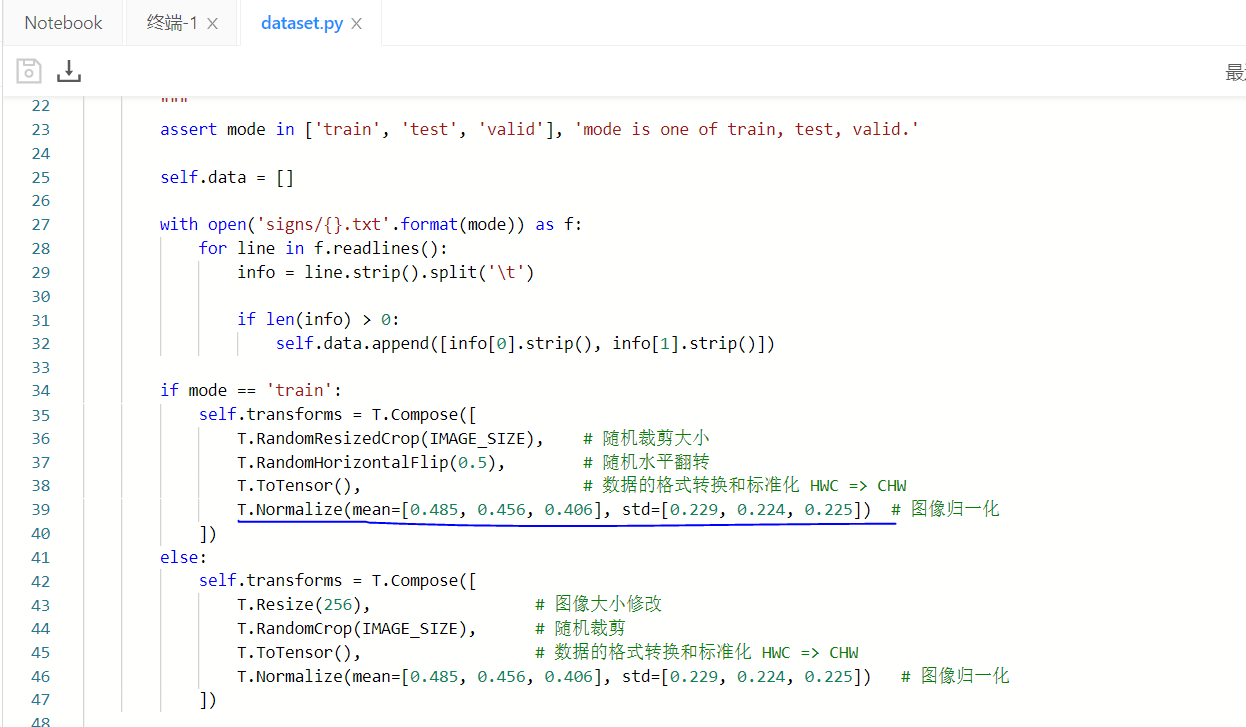The image size is (1246, 727).
Task: Click the 随机水平翻转 comment
Action: (x=646, y=462)
